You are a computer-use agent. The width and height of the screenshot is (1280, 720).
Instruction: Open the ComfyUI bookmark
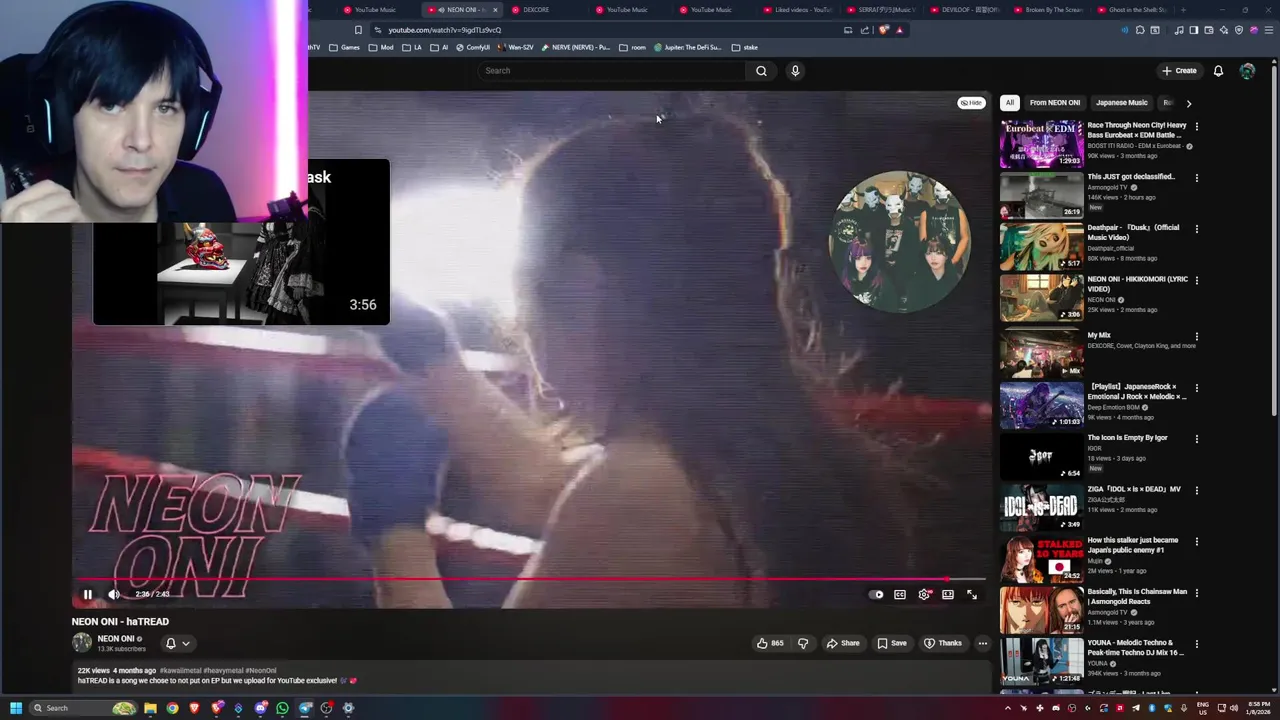tap(473, 47)
